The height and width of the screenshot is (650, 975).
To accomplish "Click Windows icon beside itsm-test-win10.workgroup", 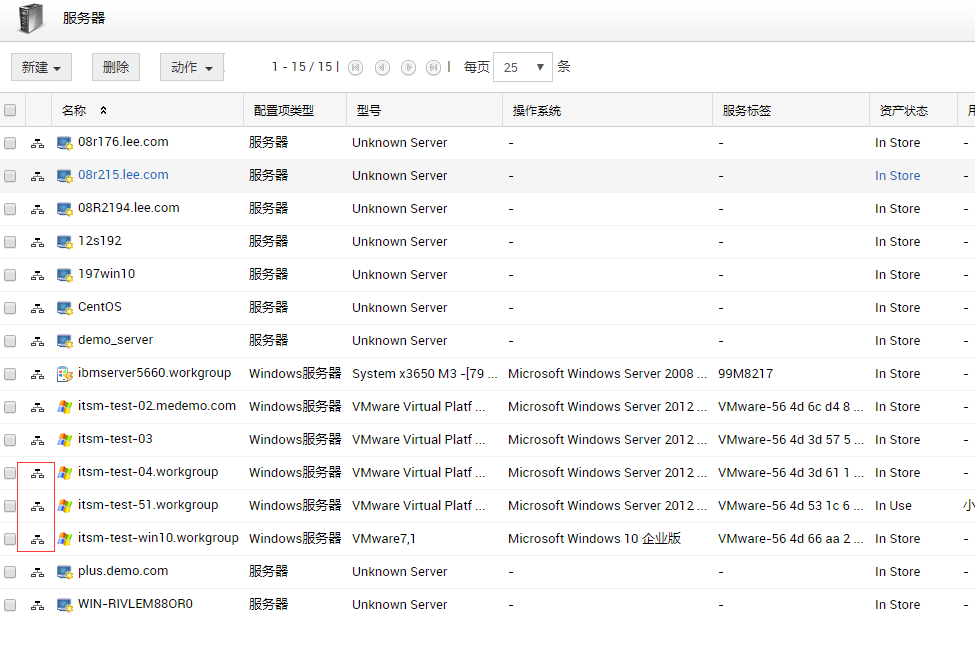I will point(65,539).
